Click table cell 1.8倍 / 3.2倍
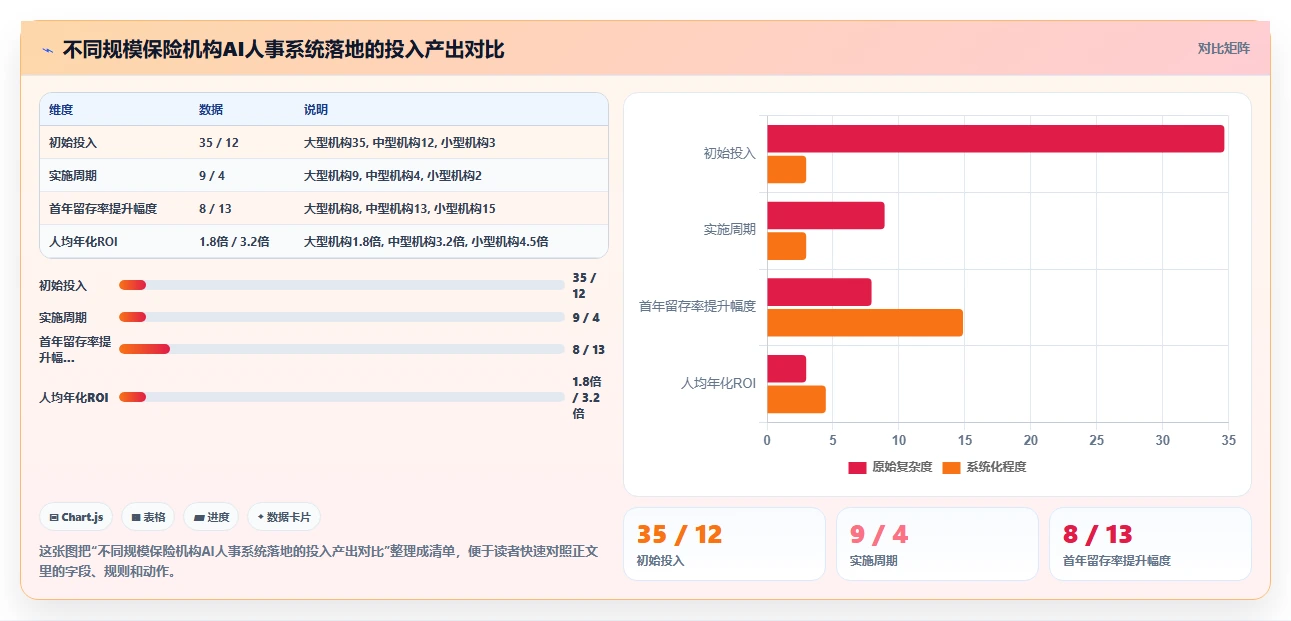Screen dimensions: 1291x621 (x=234, y=242)
